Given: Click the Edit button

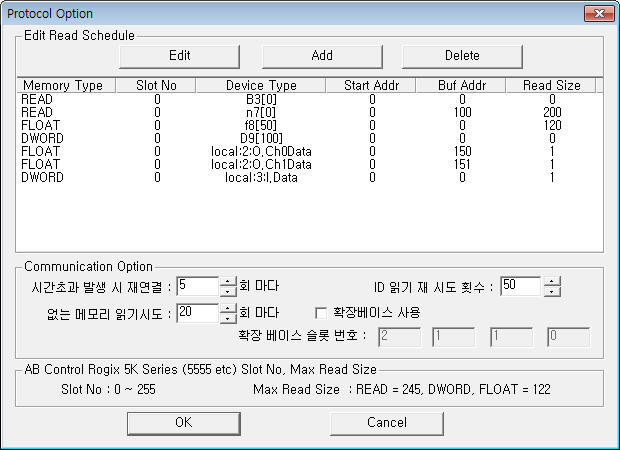Looking at the screenshot, I should point(180,55).
